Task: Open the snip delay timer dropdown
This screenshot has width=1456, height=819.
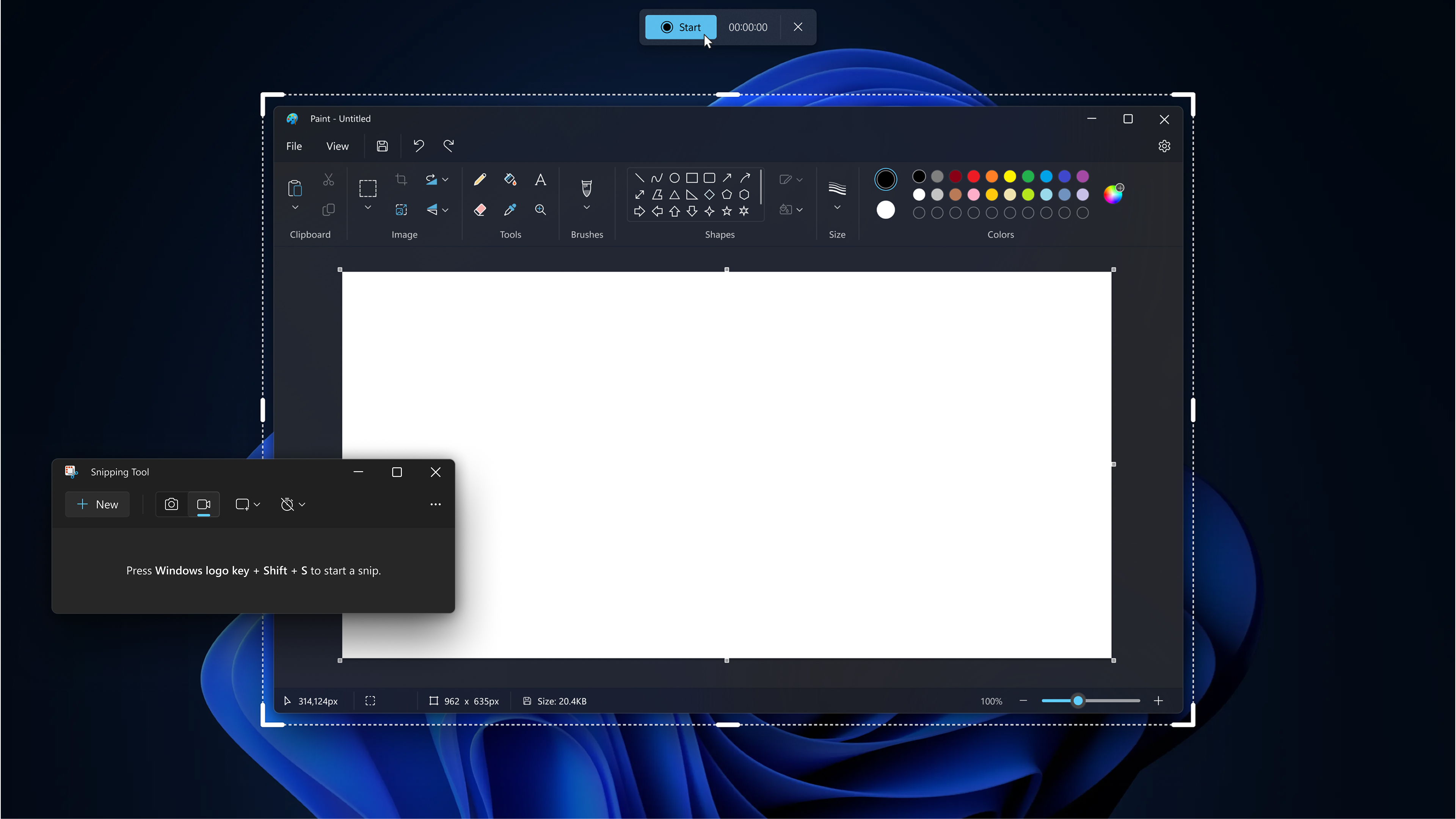Action: (x=292, y=504)
